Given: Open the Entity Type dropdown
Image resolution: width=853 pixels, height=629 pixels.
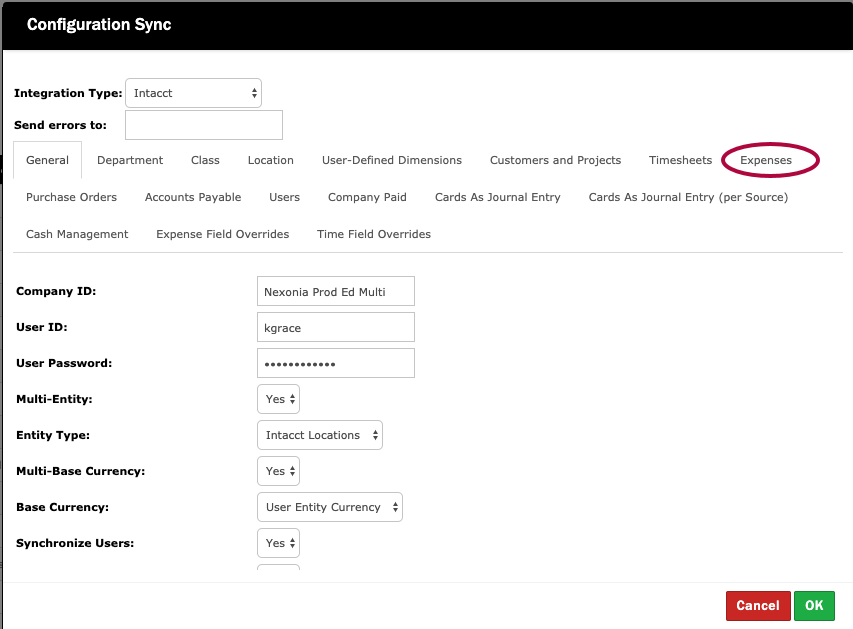Looking at the screenshot, I should click(x=320, y=435).
